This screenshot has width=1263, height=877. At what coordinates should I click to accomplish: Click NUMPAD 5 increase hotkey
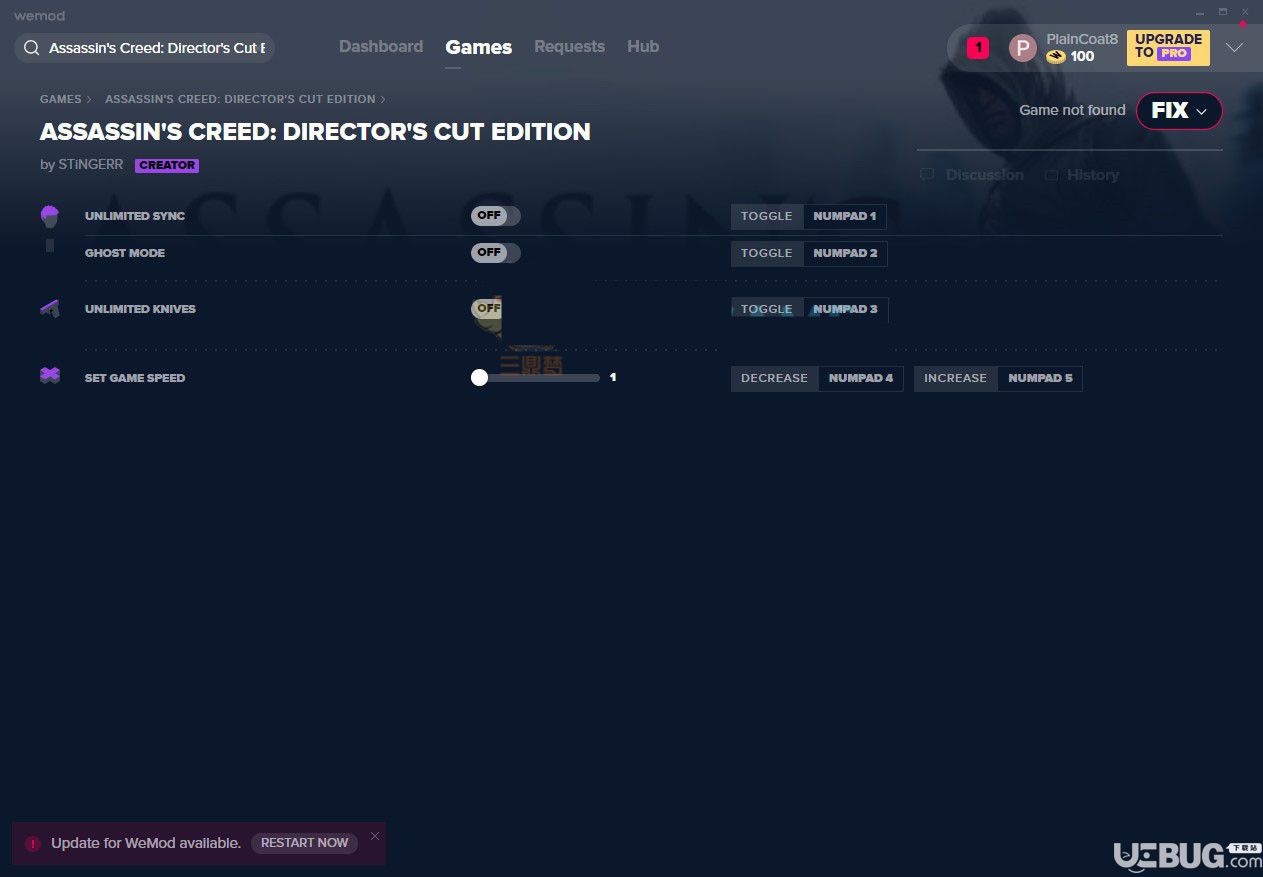click(x=1040, y=378)
